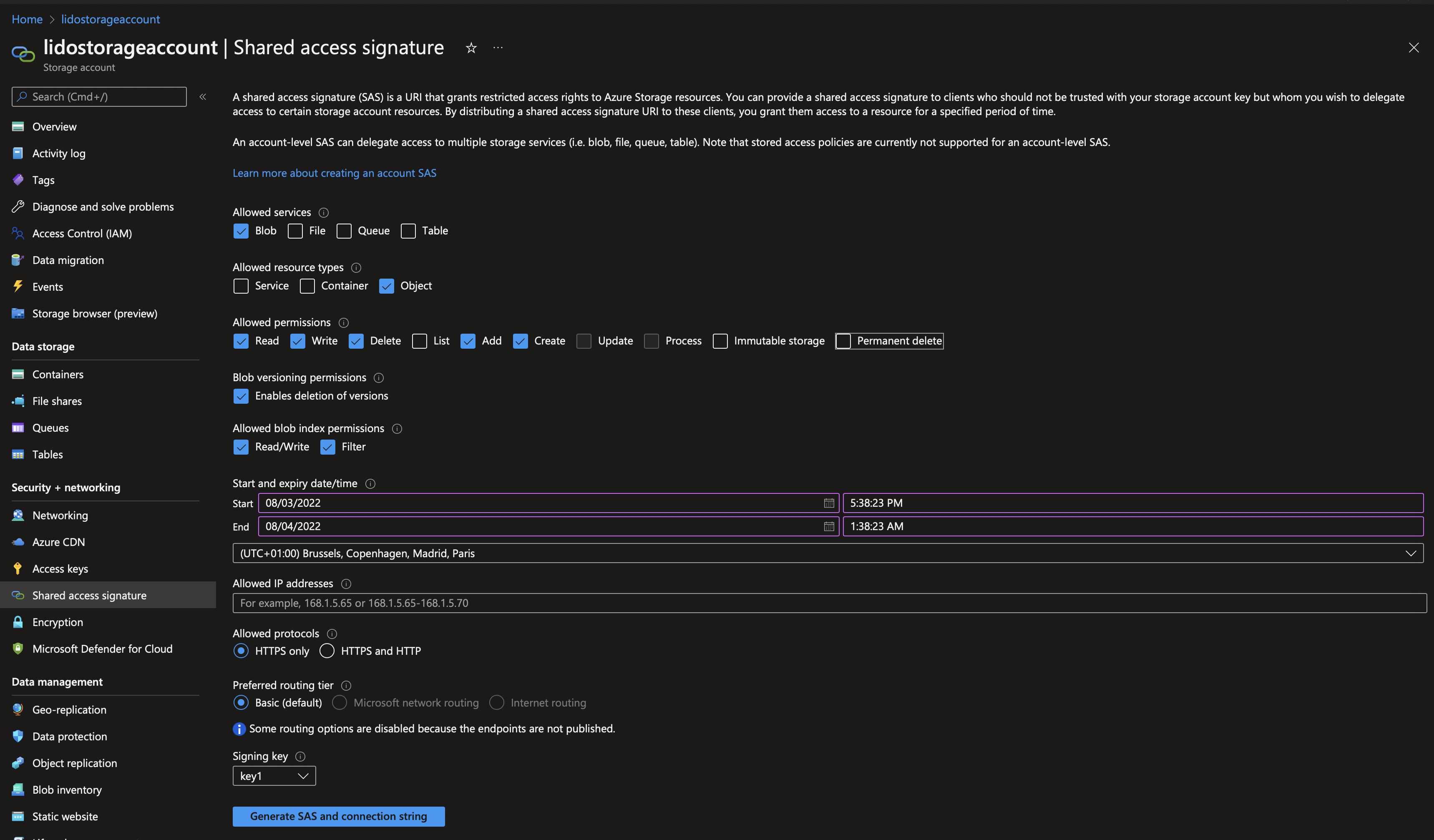The image size is (1434, 840).
Task: Open the End date calendar picker icon
Action: [x=828, y=527]
